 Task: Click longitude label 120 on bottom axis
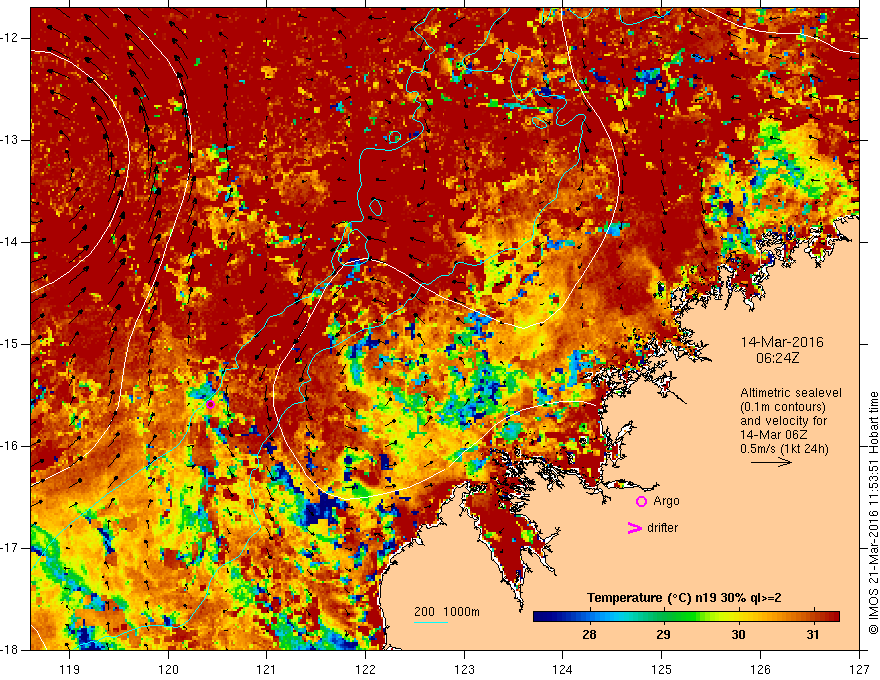pyautogui.click(x=168, y=669)
